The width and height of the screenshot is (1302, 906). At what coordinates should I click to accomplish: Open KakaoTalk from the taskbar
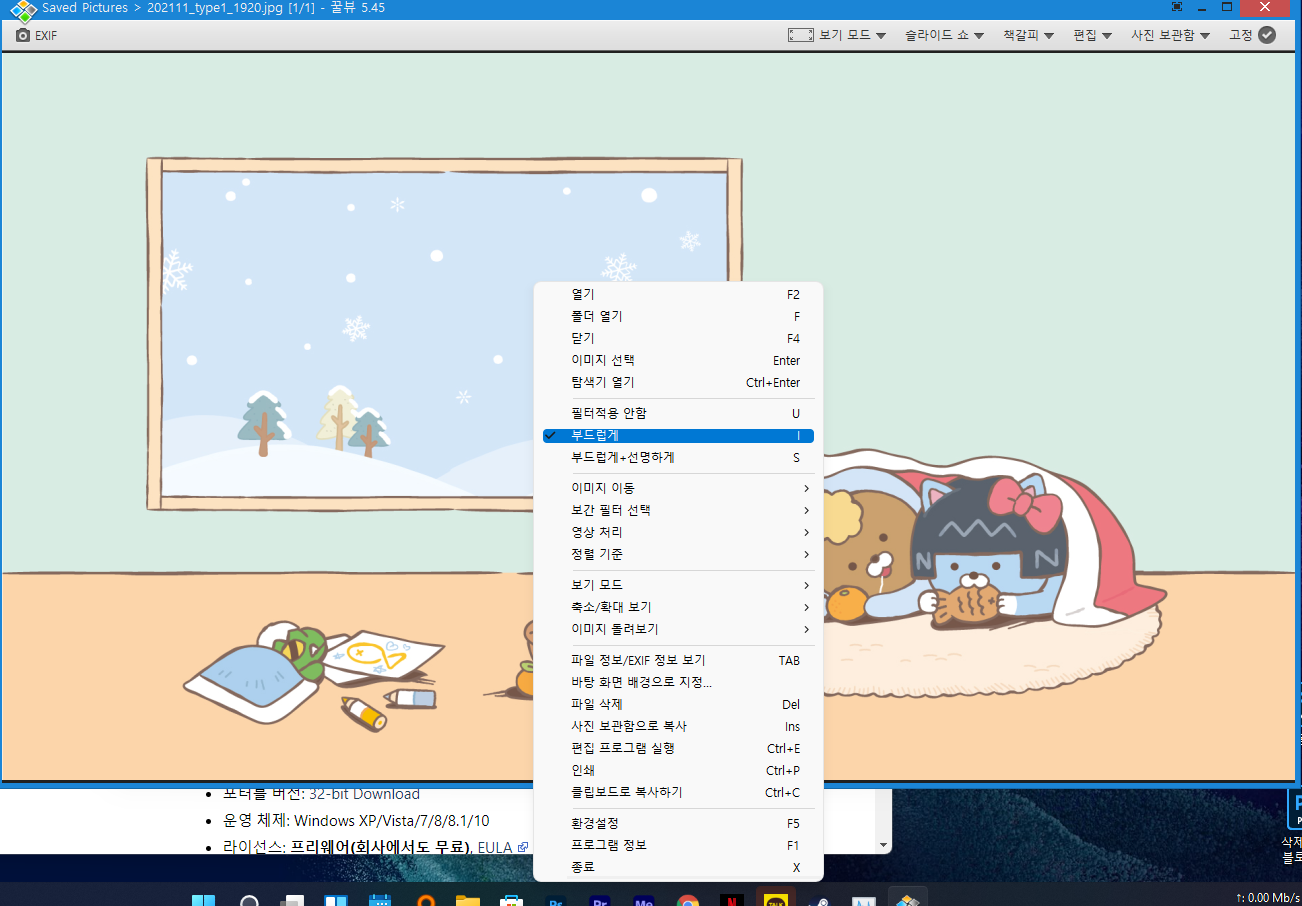point(775,900)
